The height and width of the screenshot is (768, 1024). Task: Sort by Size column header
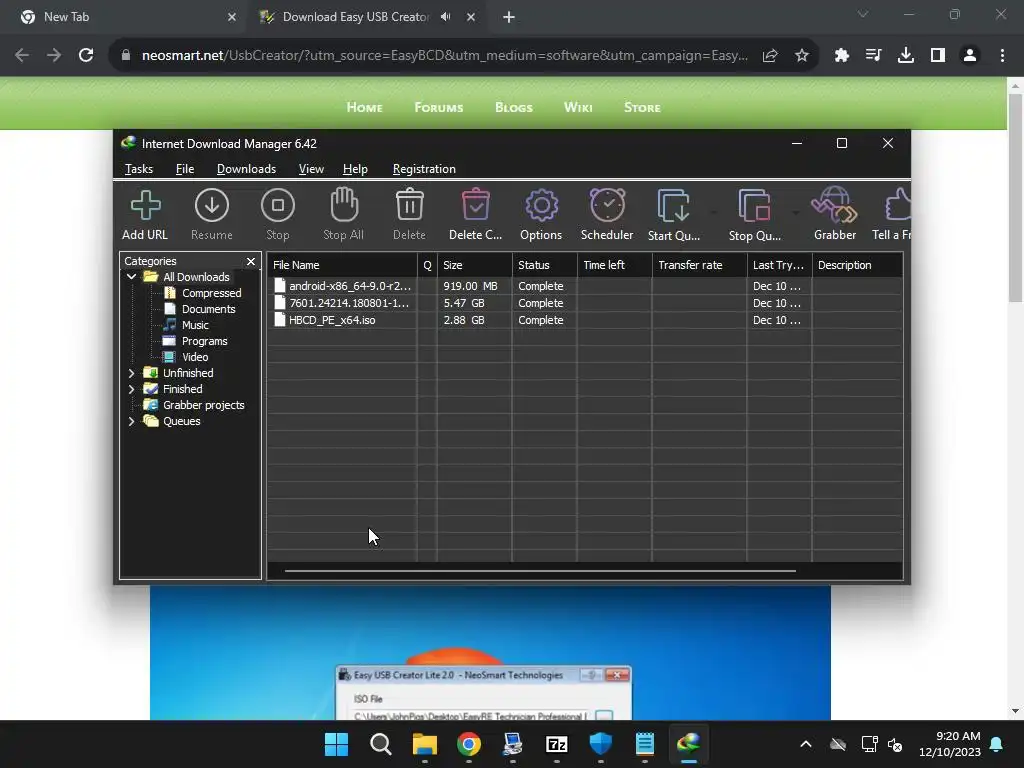pos(475,265)
